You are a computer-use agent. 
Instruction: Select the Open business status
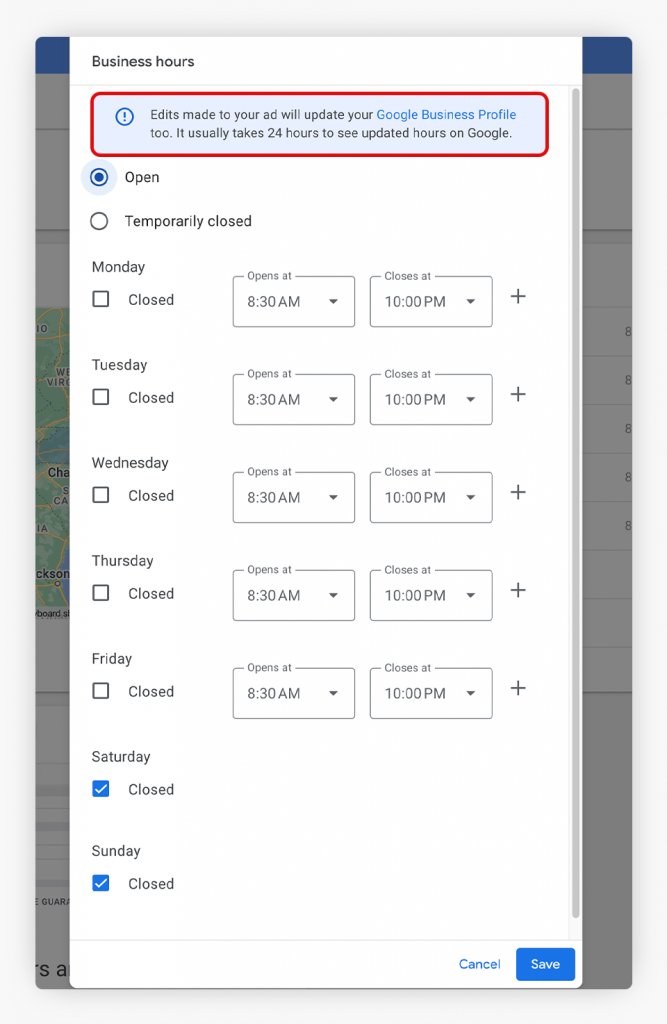click(x=99, y=176)
